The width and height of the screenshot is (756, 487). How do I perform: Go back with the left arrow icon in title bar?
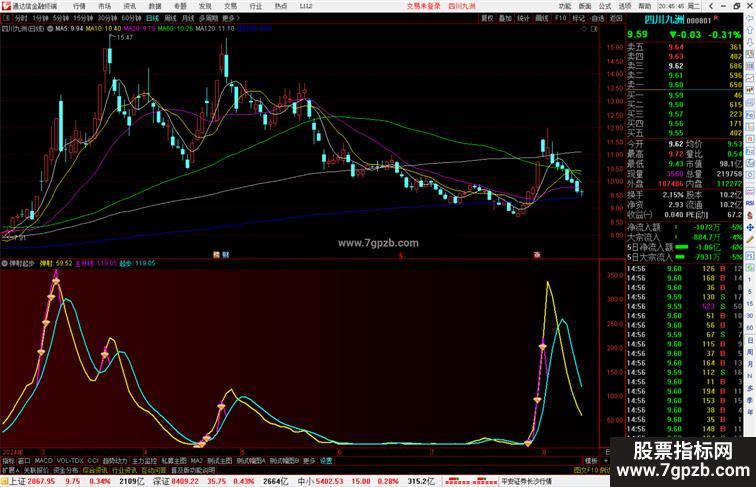point(711,6)
